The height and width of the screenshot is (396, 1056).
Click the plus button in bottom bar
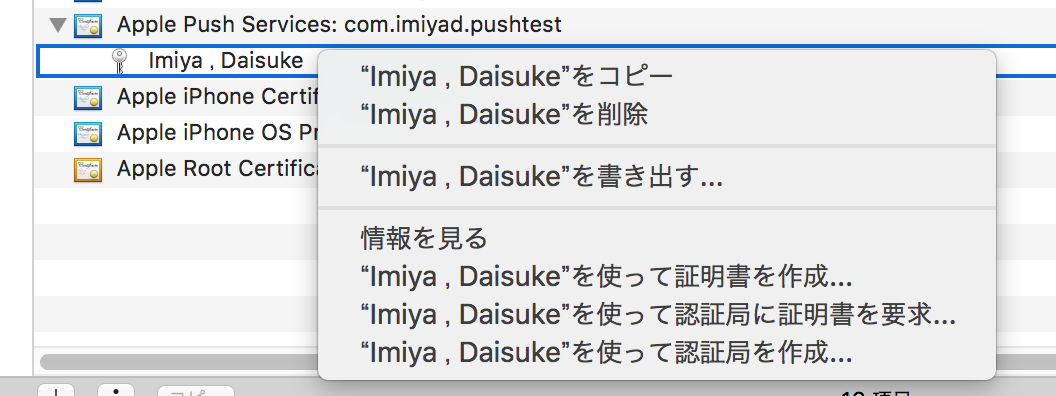(55, 391)
